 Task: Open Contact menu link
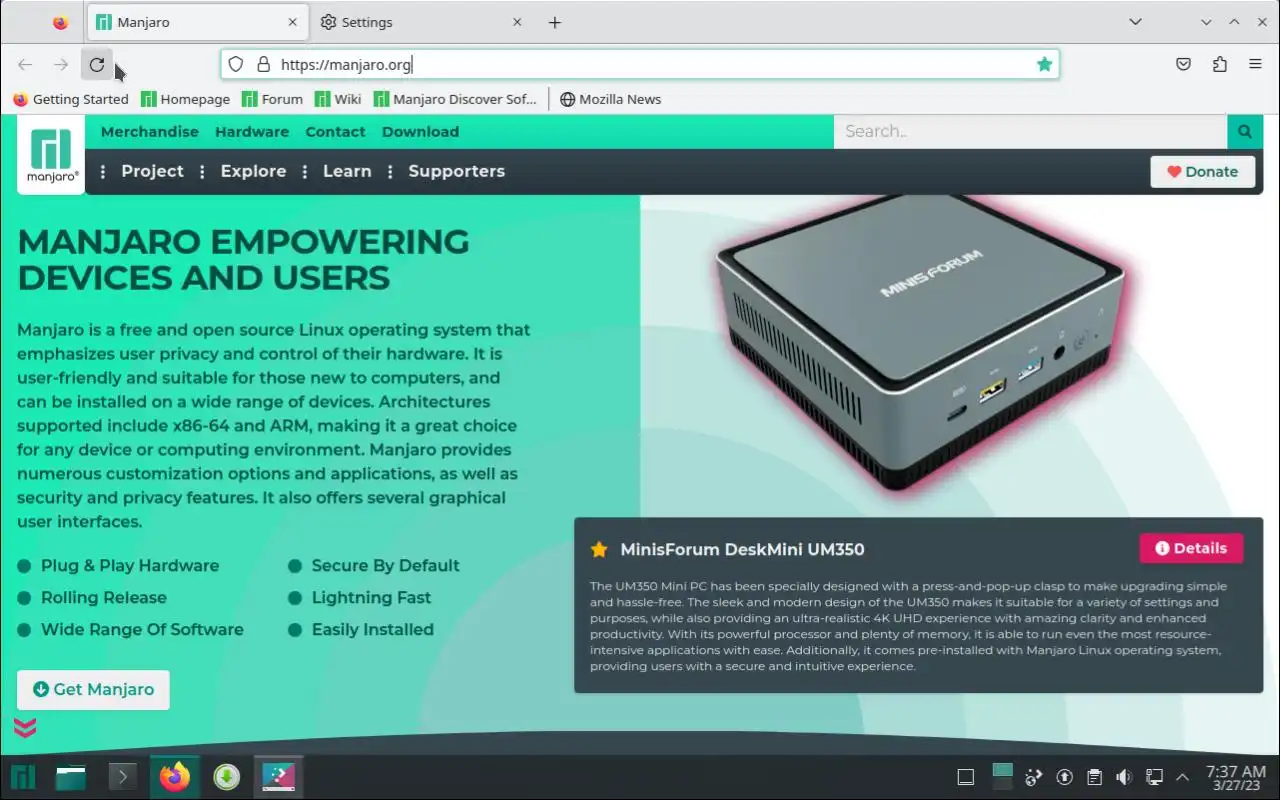335,132
